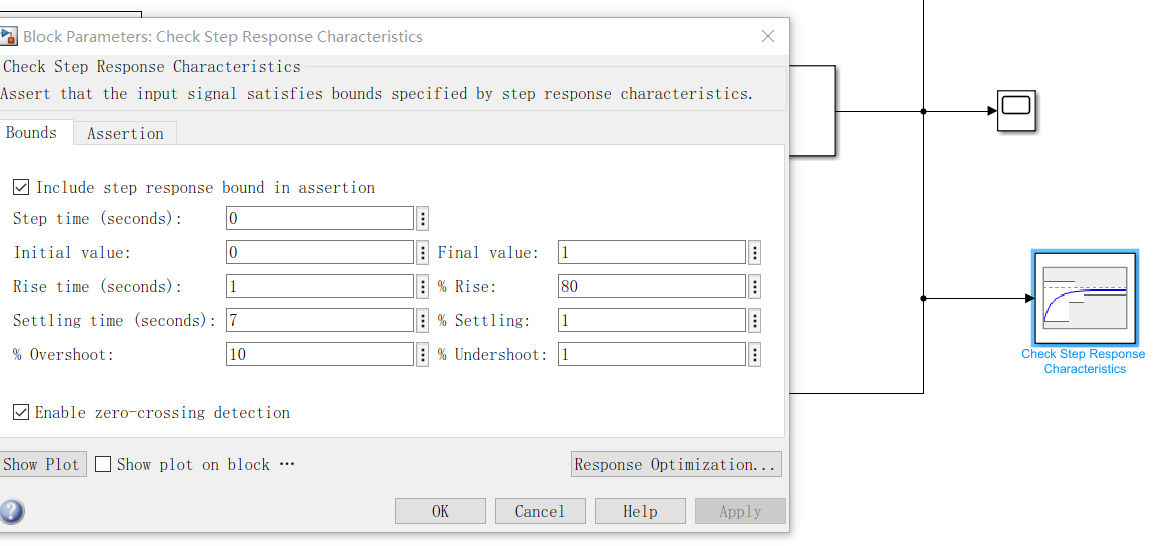Enable the Show plot on block checkbox
1160x546 pixels.
click(x=104, y=465)
